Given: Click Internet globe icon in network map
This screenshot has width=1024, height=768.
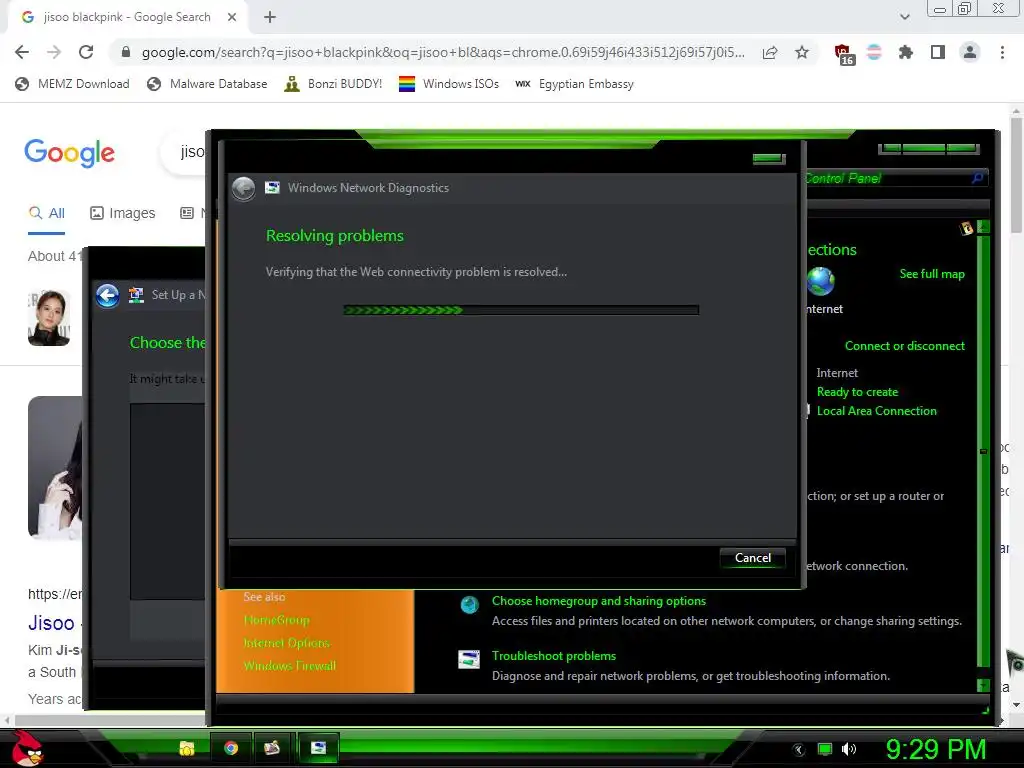Looking at the screenshot, I should [x=820, y=281].
